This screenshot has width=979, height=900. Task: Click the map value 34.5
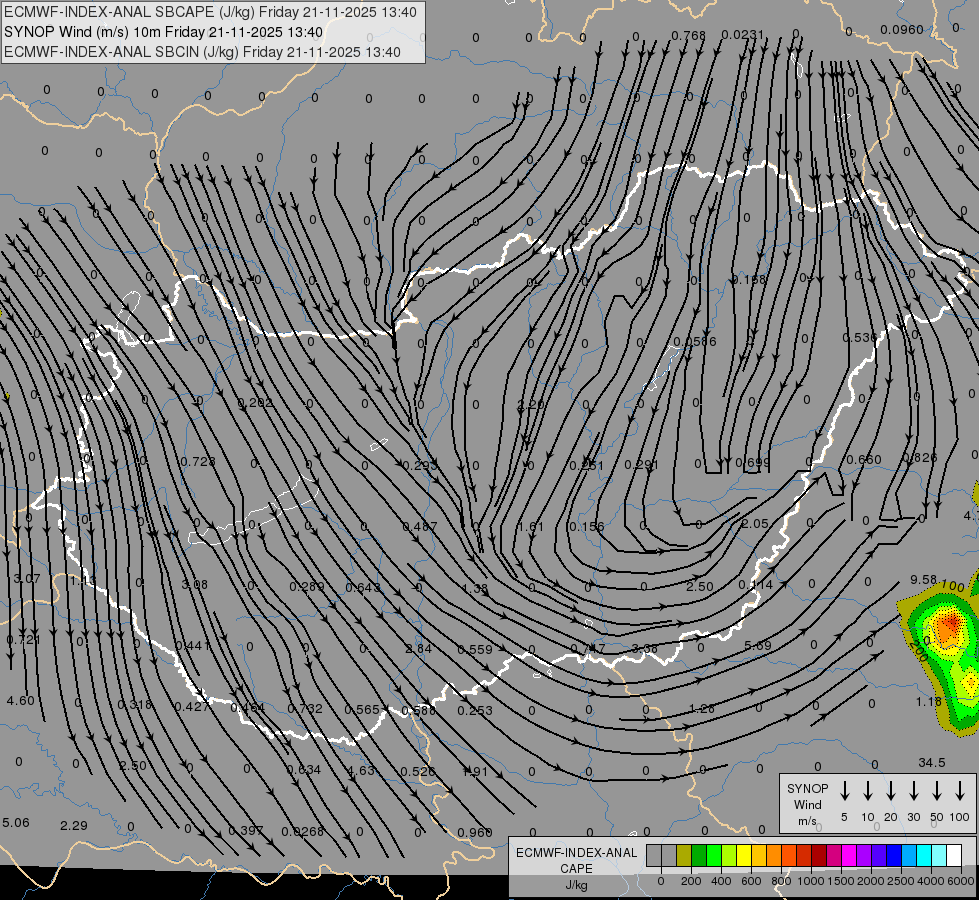[932, 763]
